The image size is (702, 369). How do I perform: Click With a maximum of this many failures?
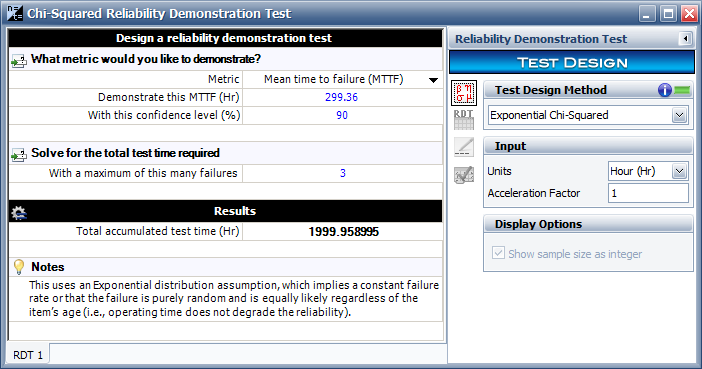pyautogui.click(x=143, y=173)
